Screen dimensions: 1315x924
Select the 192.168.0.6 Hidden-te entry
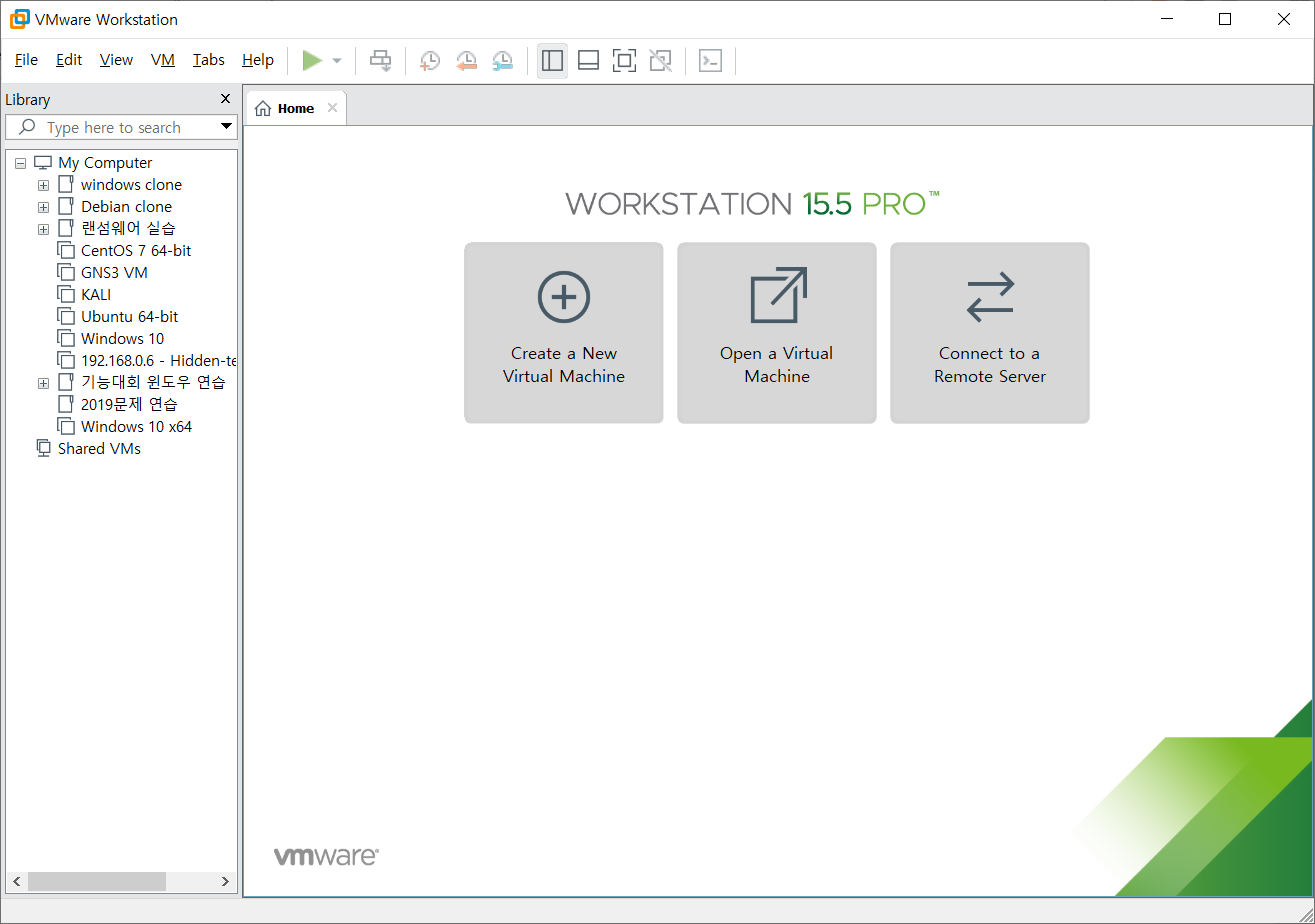click(x=158, y=361)
